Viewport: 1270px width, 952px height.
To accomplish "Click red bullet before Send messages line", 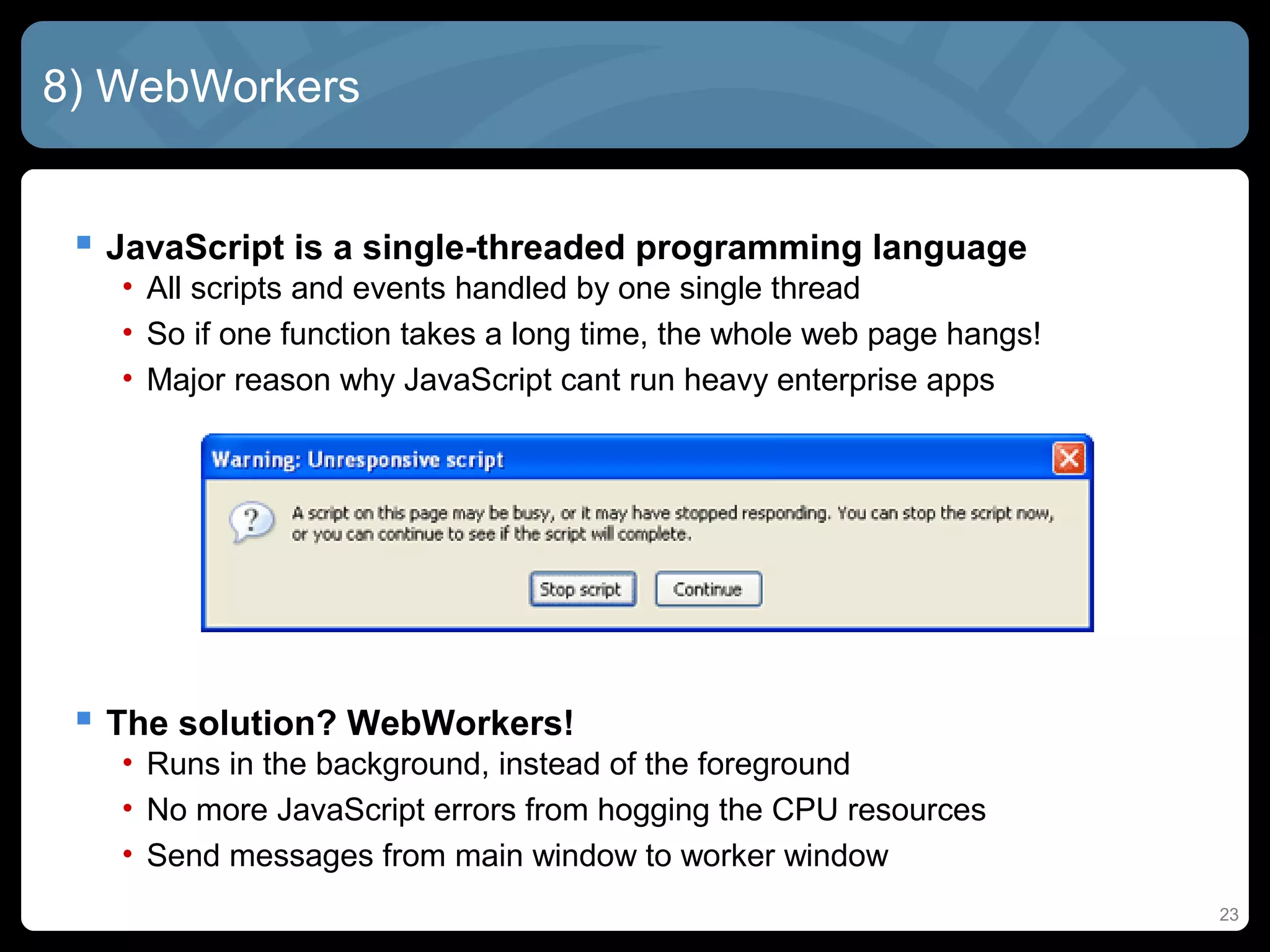I will [128, 854].
